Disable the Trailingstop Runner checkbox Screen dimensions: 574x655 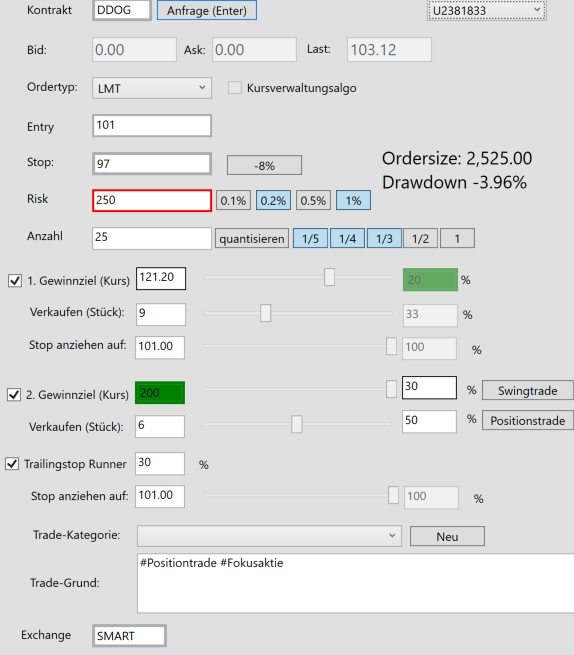click(x=12, y=464)
